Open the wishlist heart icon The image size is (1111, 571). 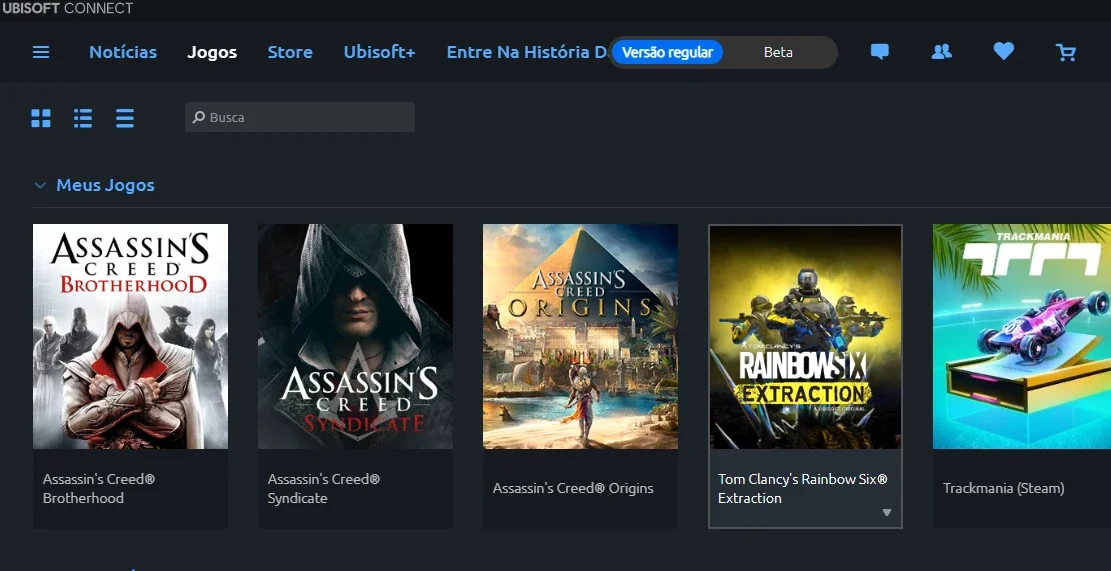pyautogui.click(x=1003, y=51)
